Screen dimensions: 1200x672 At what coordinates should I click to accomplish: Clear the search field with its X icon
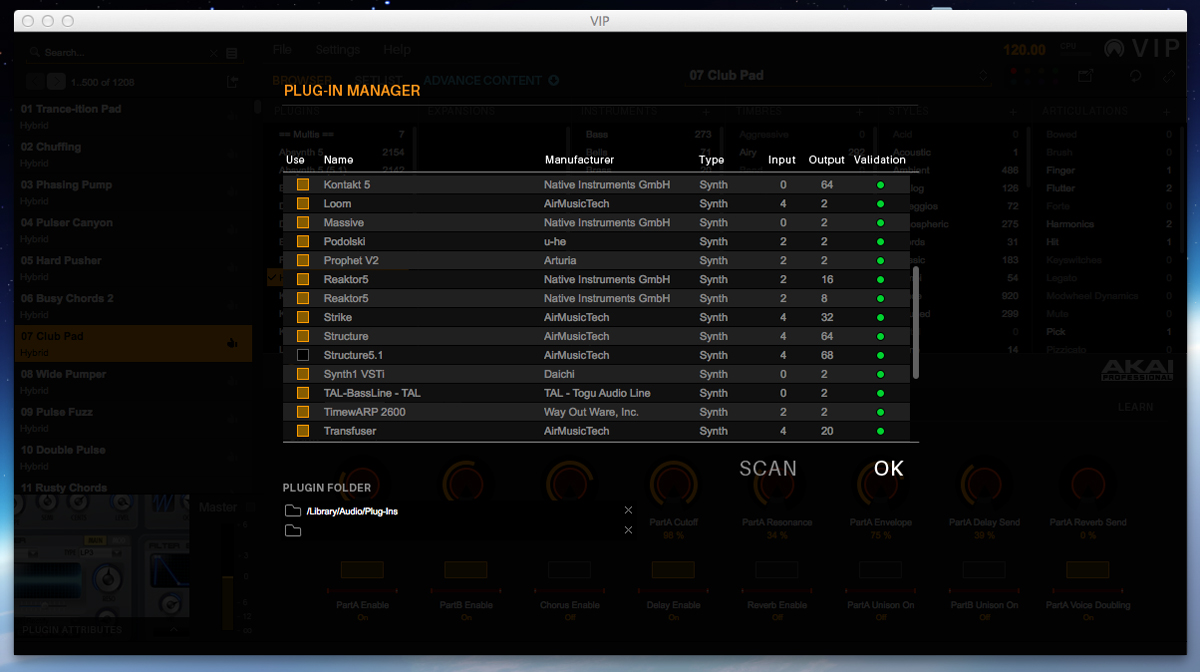(214, 52)
